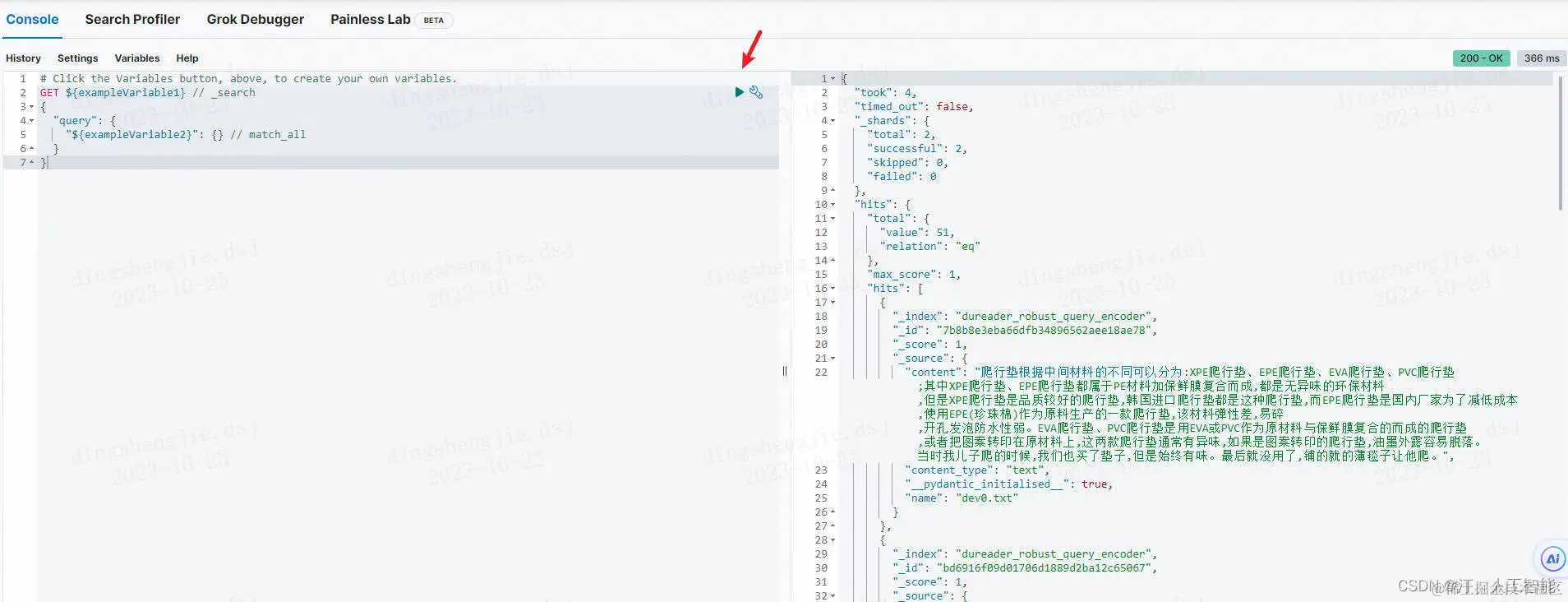This screenshot has height=602, width=1568.
Task: Open the Help menu
Action: point(187,58)
